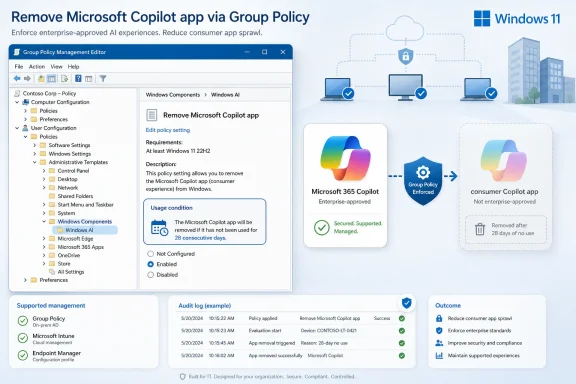This screenshot has height=384, width=576.
Task: Collapse the Administrative Templates folder
Action: coord(35,162)
